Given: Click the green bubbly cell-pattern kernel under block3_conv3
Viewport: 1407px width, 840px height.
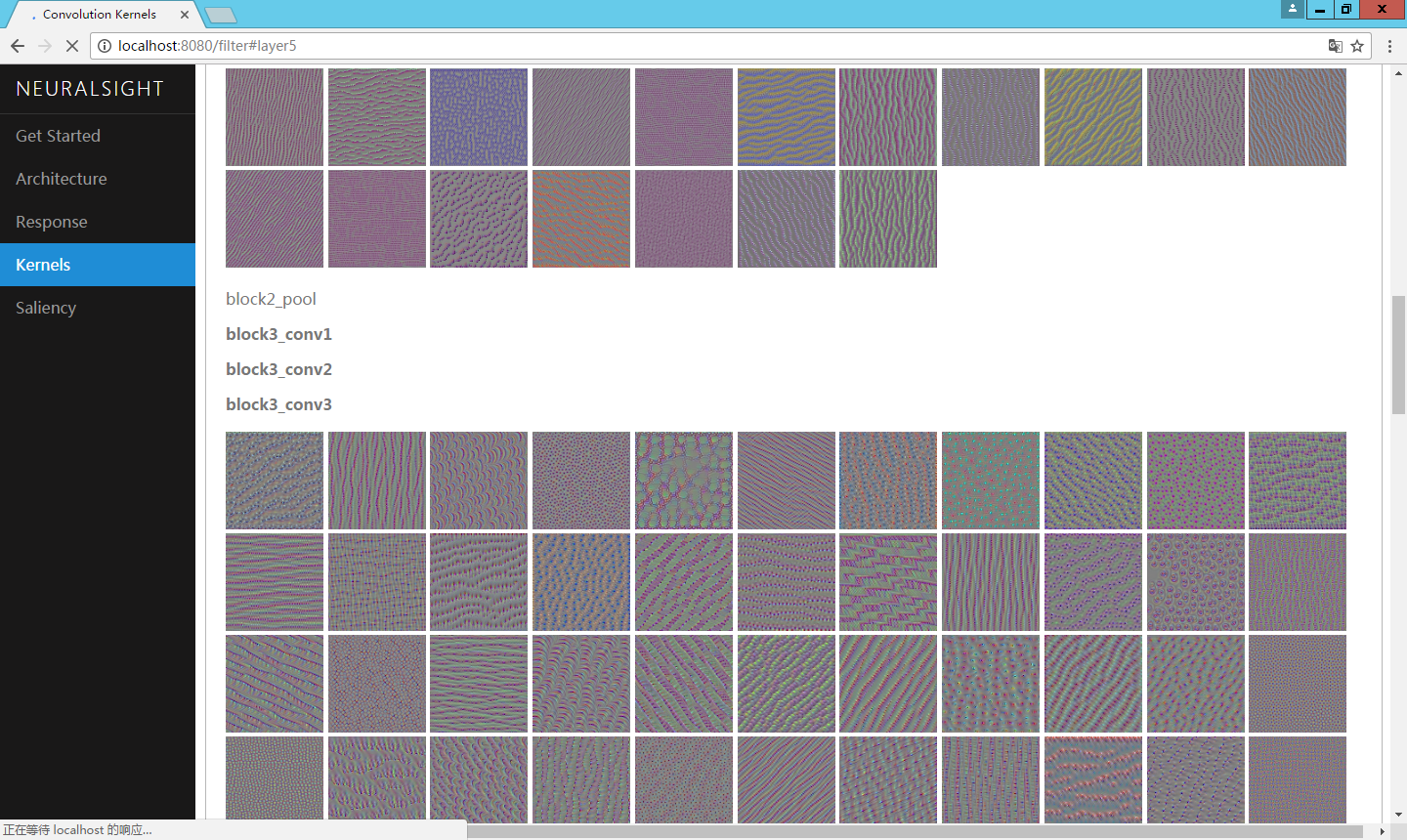Looking at the screenshot, I should 684,481.
